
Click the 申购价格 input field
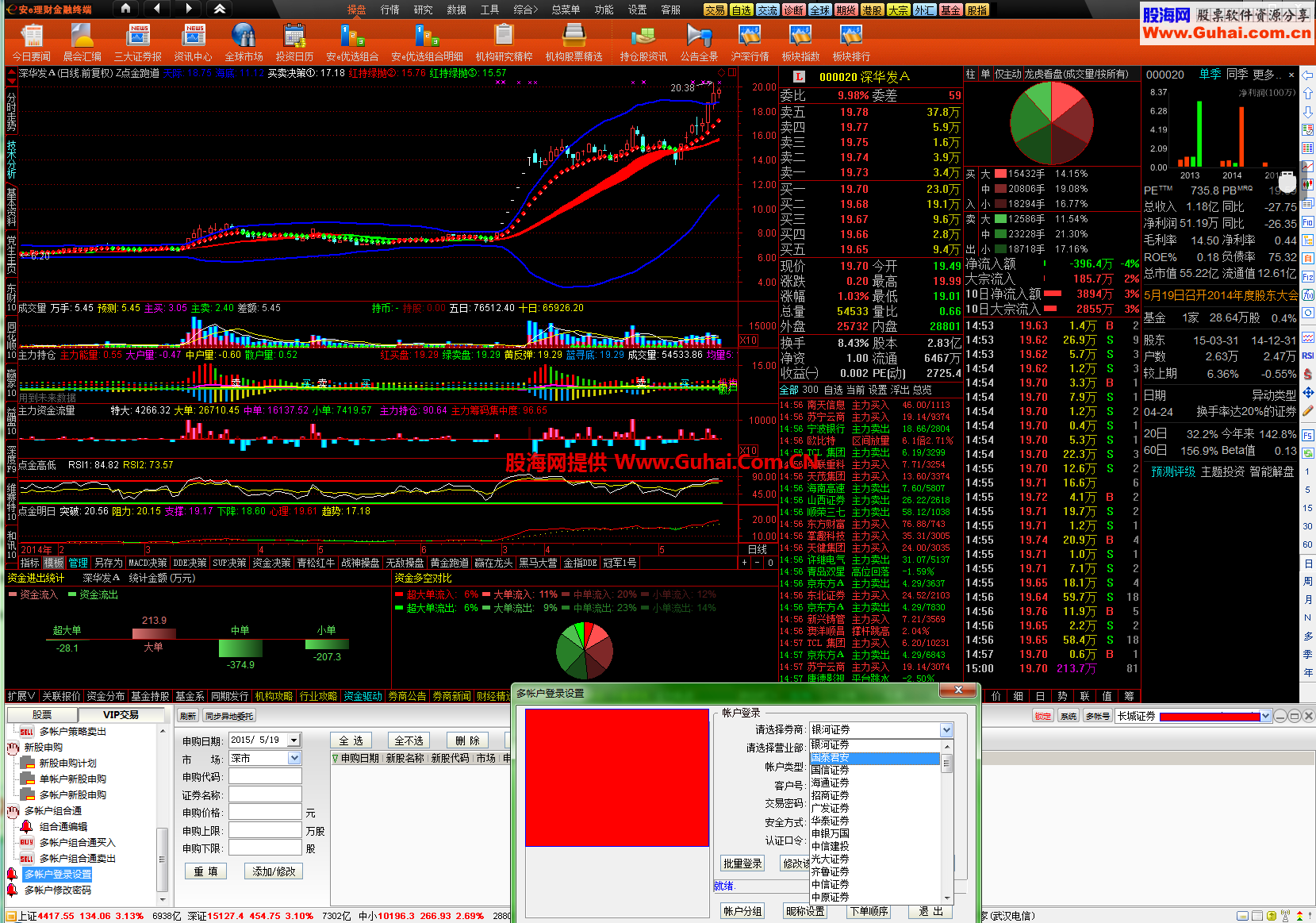click(x=266, y=812)
